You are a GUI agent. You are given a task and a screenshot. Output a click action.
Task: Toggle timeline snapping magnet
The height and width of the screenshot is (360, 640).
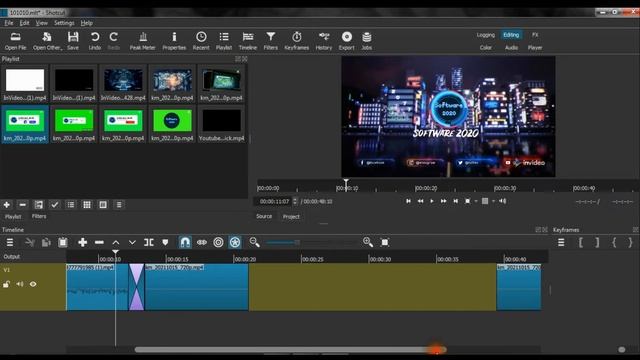185,242
